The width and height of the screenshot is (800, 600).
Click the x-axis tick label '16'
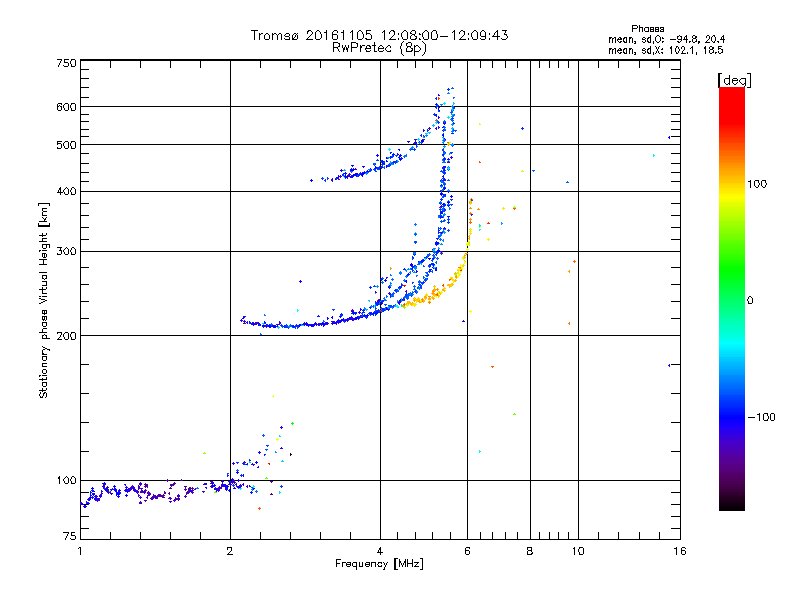point(680,551)
